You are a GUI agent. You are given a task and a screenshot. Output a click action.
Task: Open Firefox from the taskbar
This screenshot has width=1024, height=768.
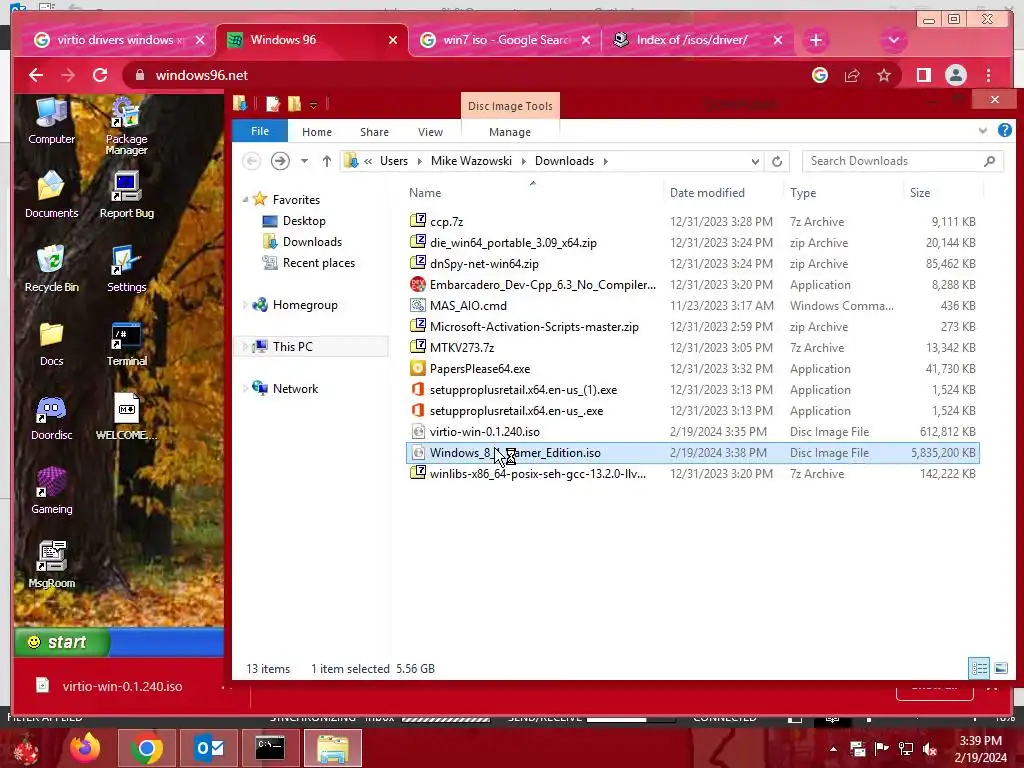(x=85, y=748)
